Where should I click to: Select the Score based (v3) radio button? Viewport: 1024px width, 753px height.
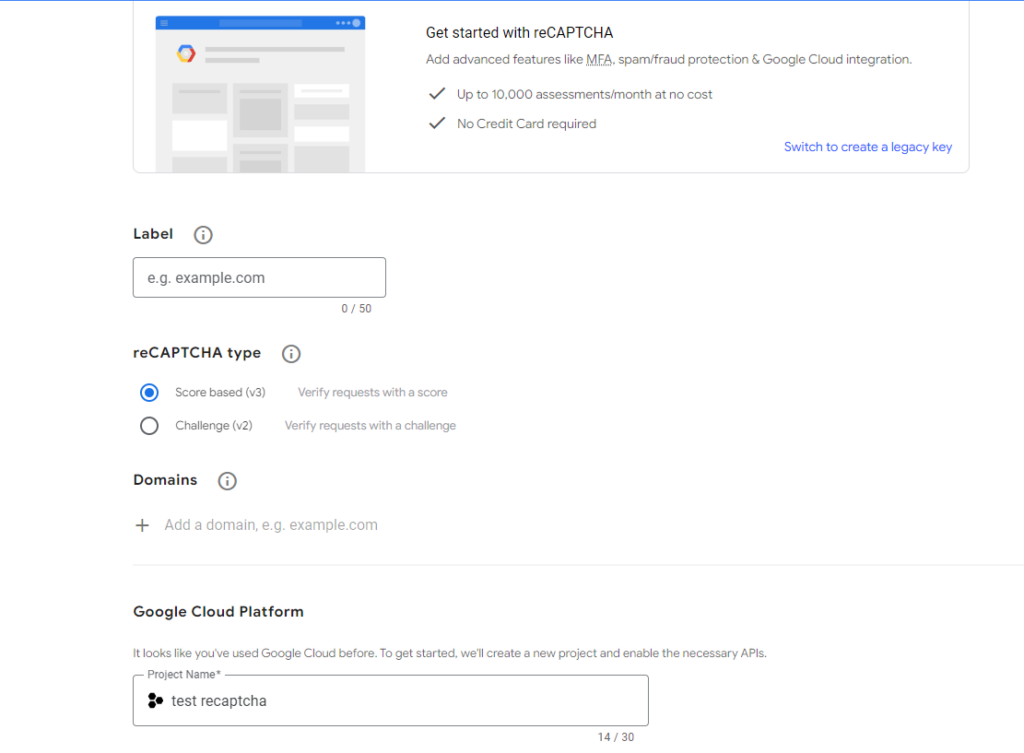pyautogui.click(x=149, y=392)
